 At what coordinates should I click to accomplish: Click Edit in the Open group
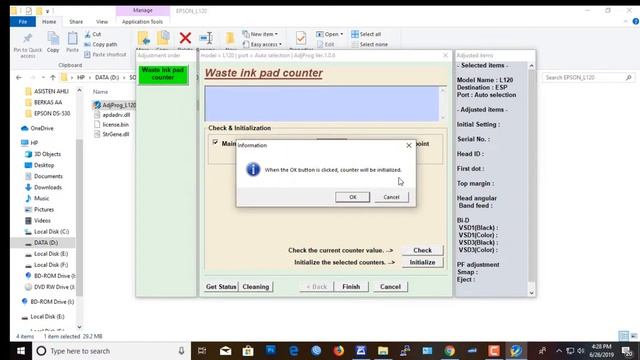[325, 44]
